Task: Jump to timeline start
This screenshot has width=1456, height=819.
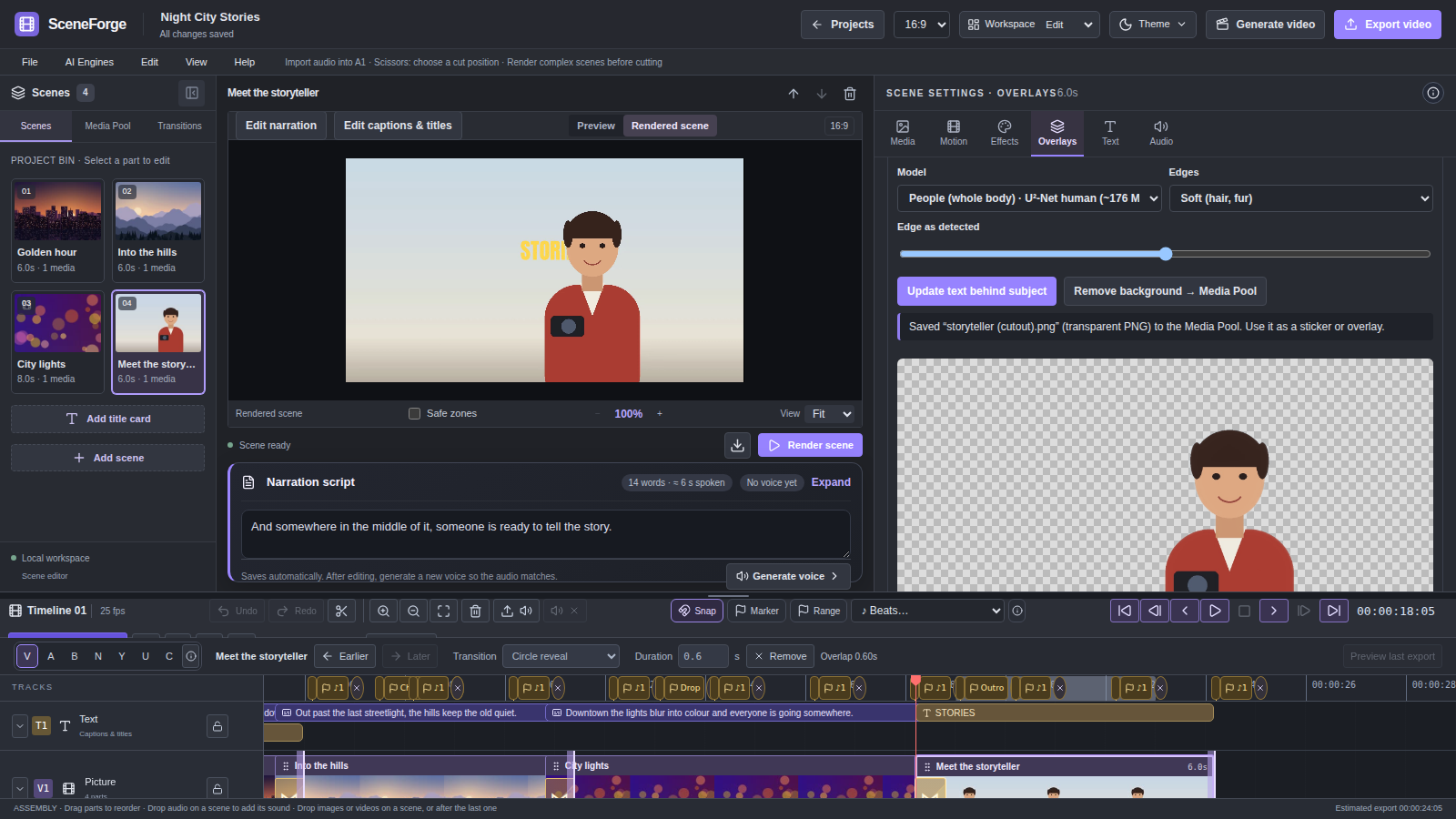Action: (x=1125, y=611)
